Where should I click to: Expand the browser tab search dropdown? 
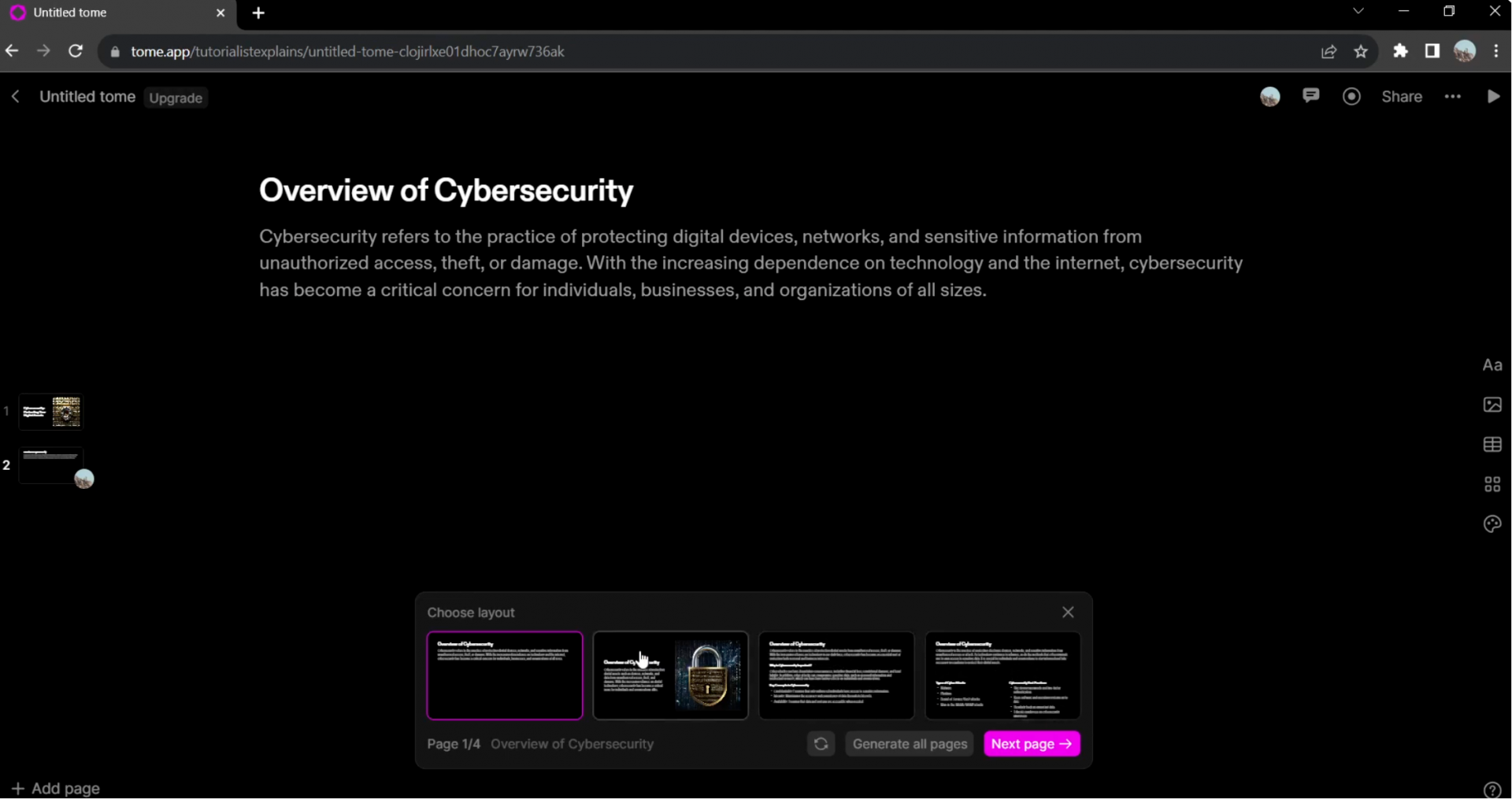(1358, 12)
